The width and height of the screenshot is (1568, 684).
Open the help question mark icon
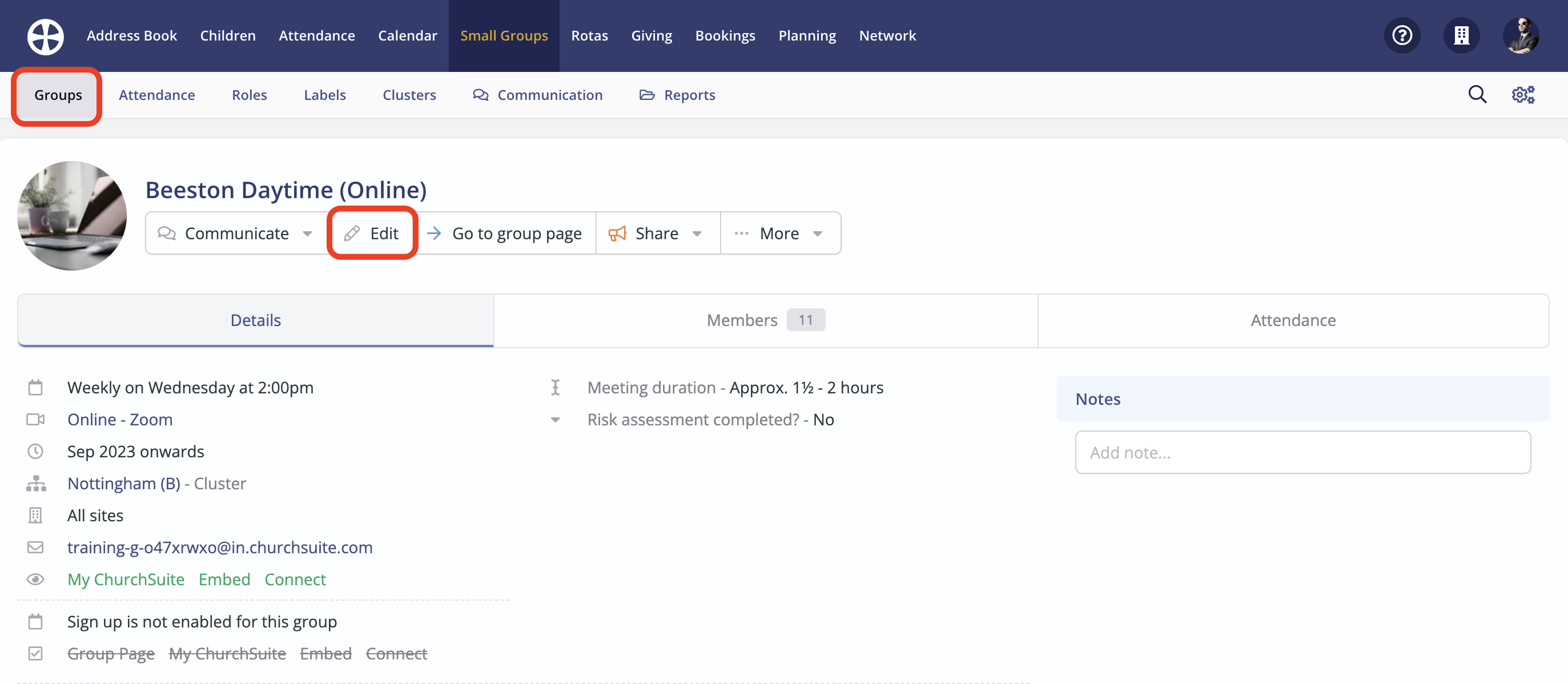(1402, 35)
